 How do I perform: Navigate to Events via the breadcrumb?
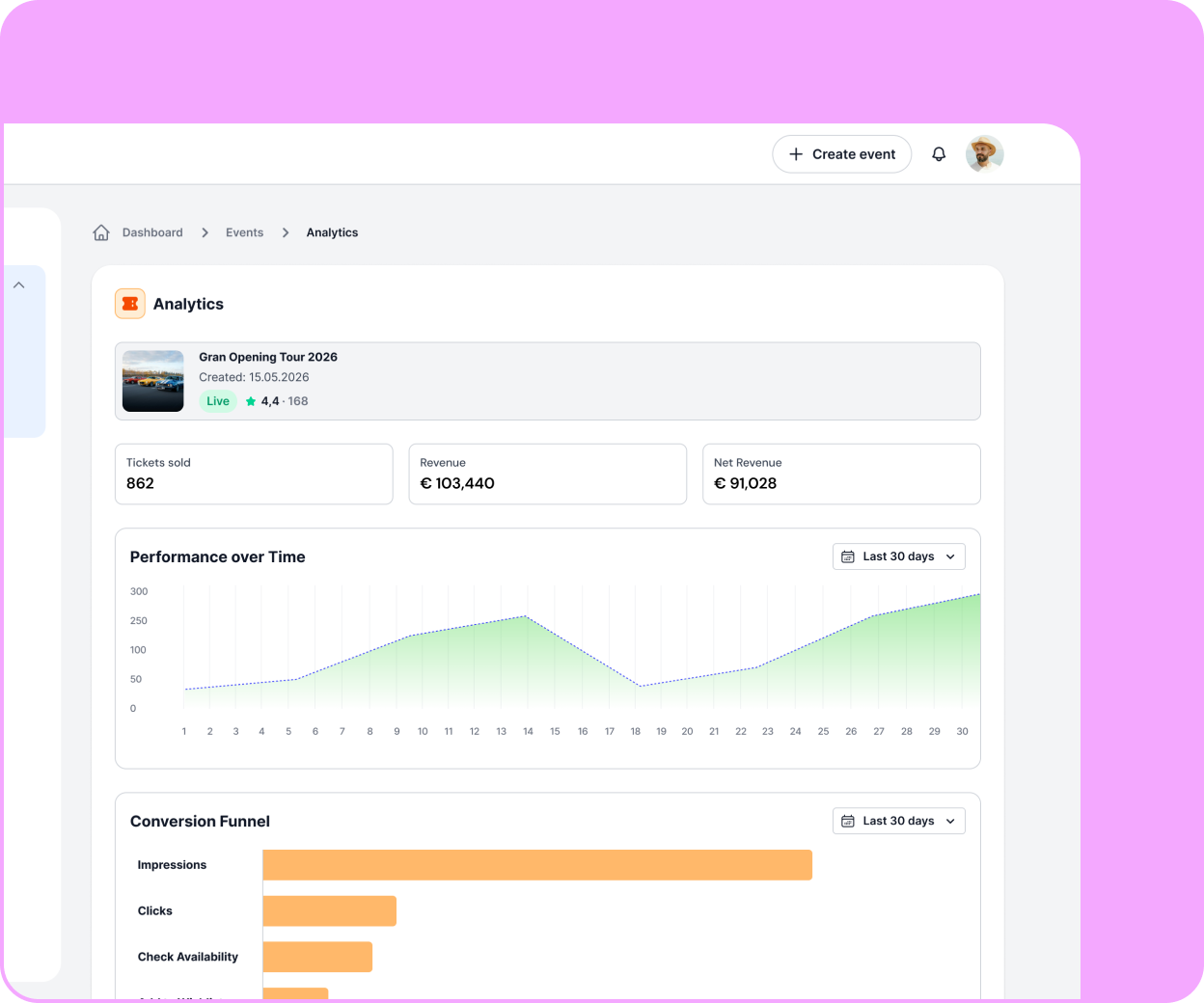click(244, 231)
